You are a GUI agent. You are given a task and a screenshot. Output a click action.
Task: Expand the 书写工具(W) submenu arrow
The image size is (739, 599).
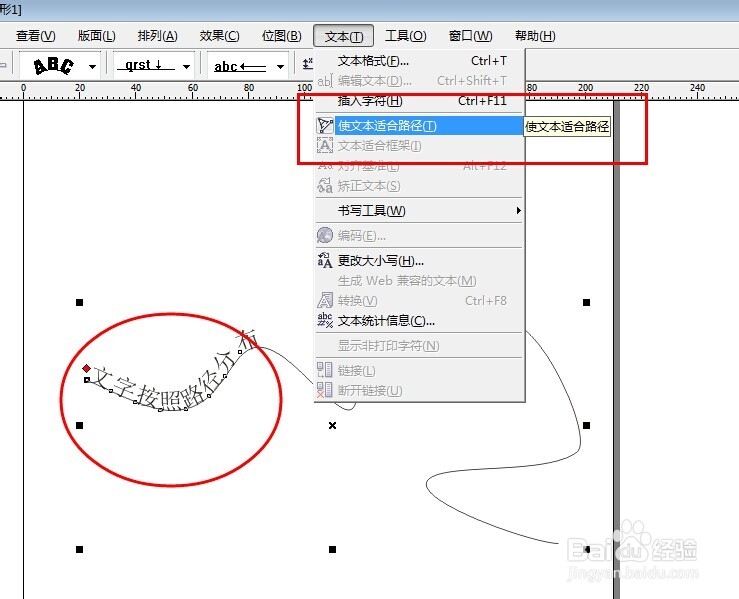(518, 210)
